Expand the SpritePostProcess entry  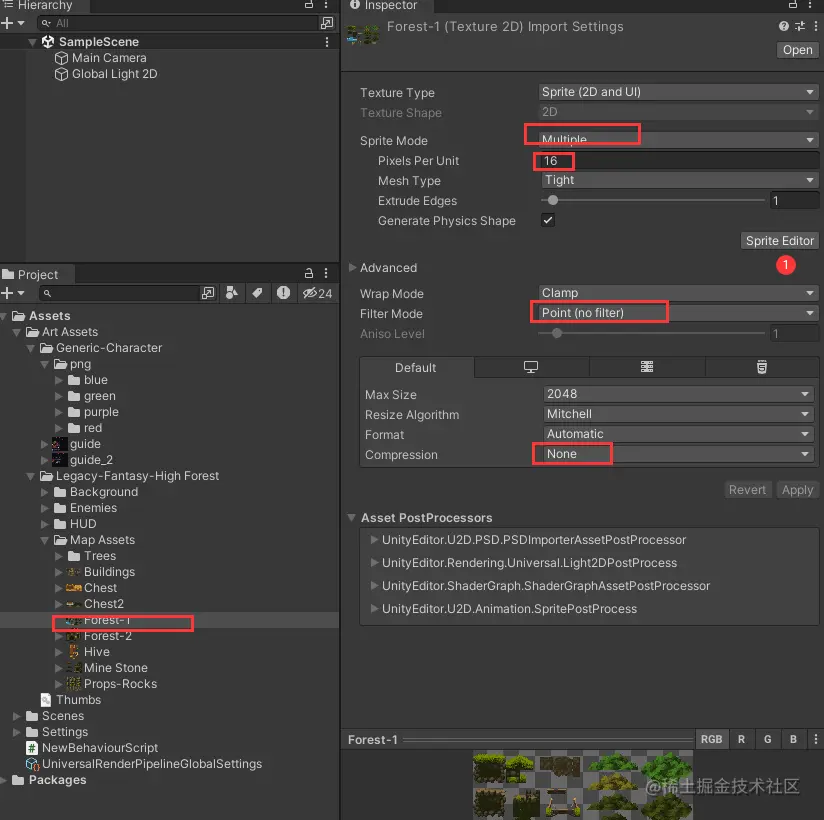pyautogui.click(x=374, y=608)
